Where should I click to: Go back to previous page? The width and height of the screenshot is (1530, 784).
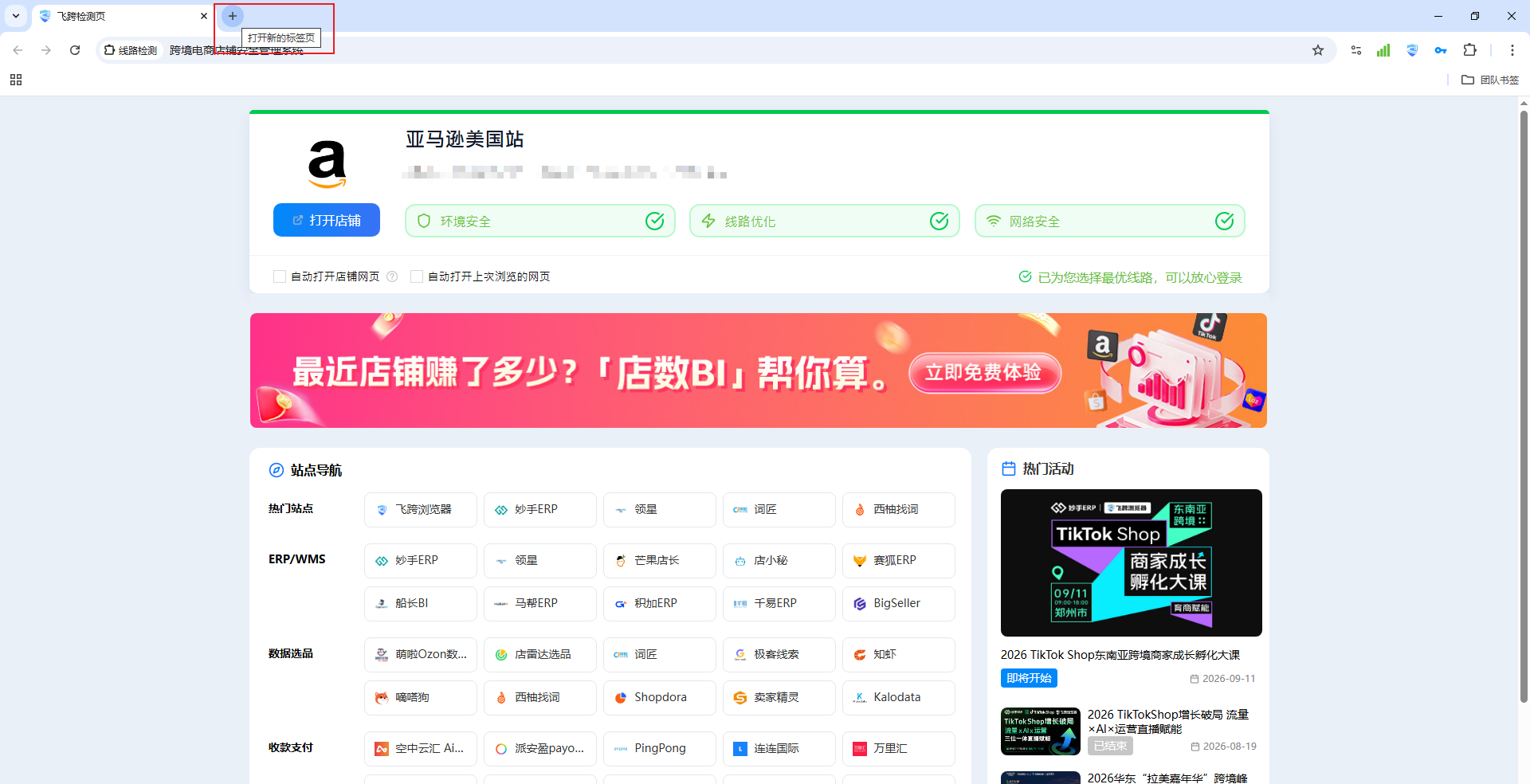(18, 50)
